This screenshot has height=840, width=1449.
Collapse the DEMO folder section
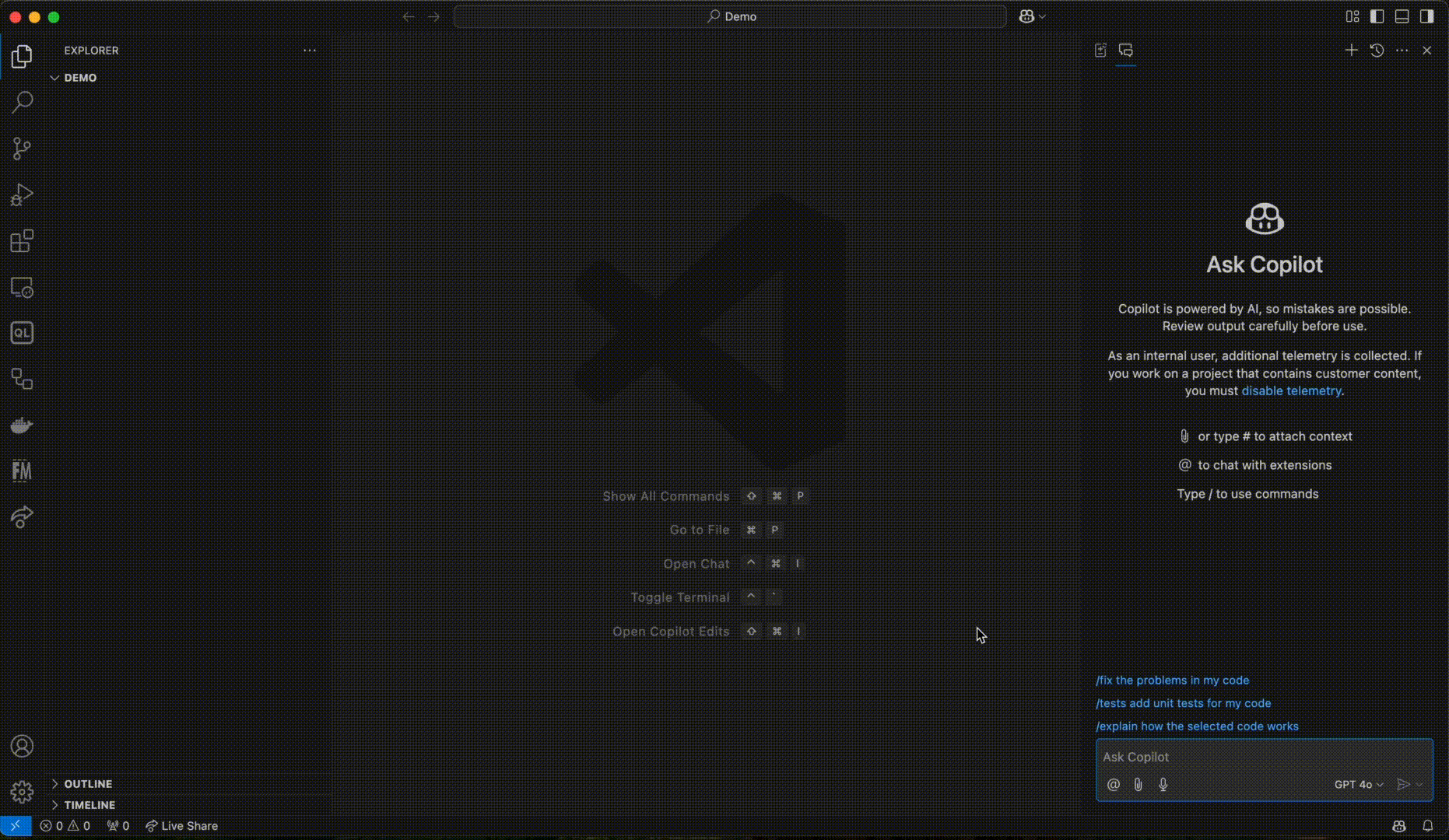tap(190, 78)
